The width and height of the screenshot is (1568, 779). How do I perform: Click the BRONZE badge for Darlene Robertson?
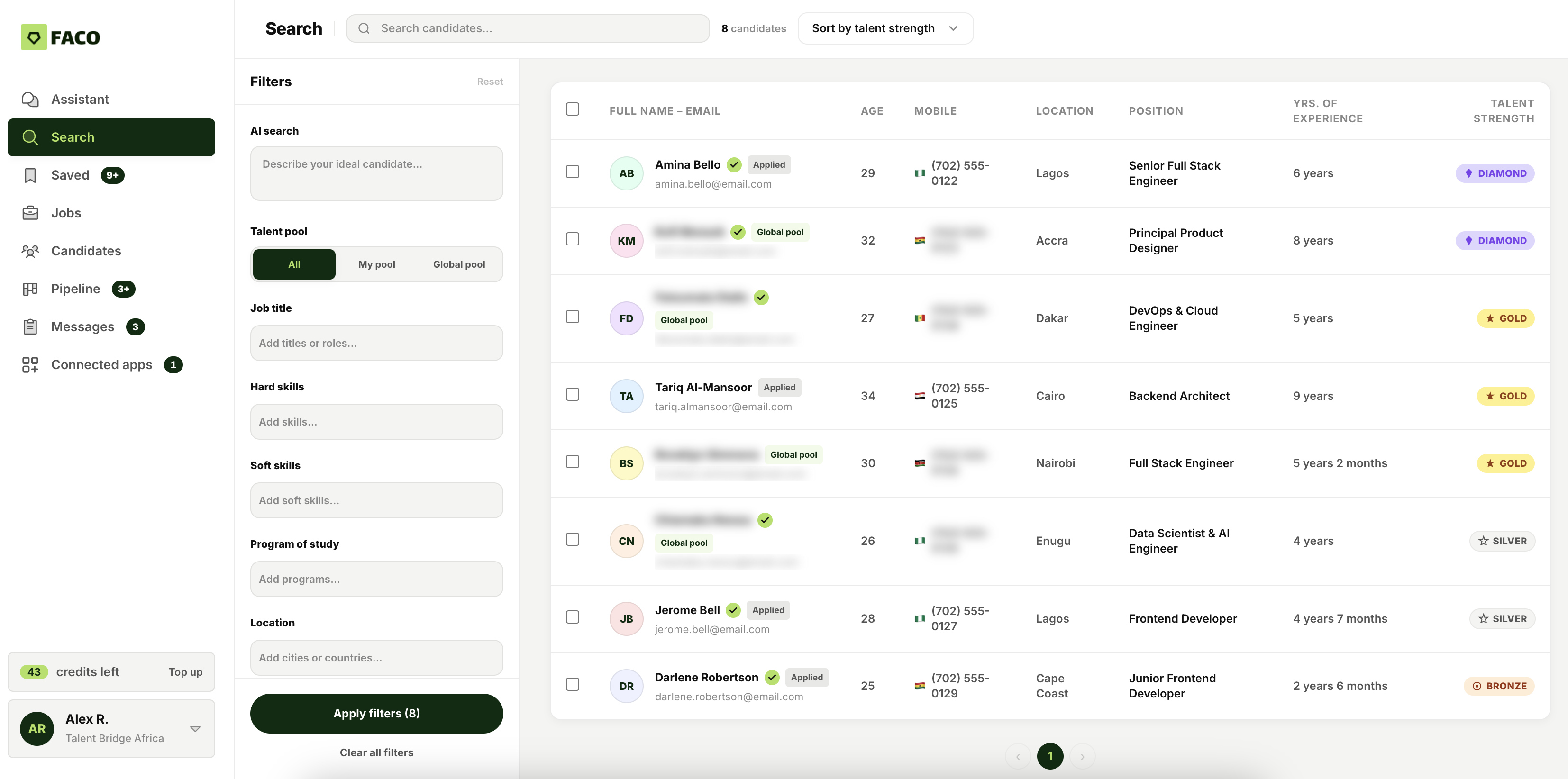coord(1499,686)
